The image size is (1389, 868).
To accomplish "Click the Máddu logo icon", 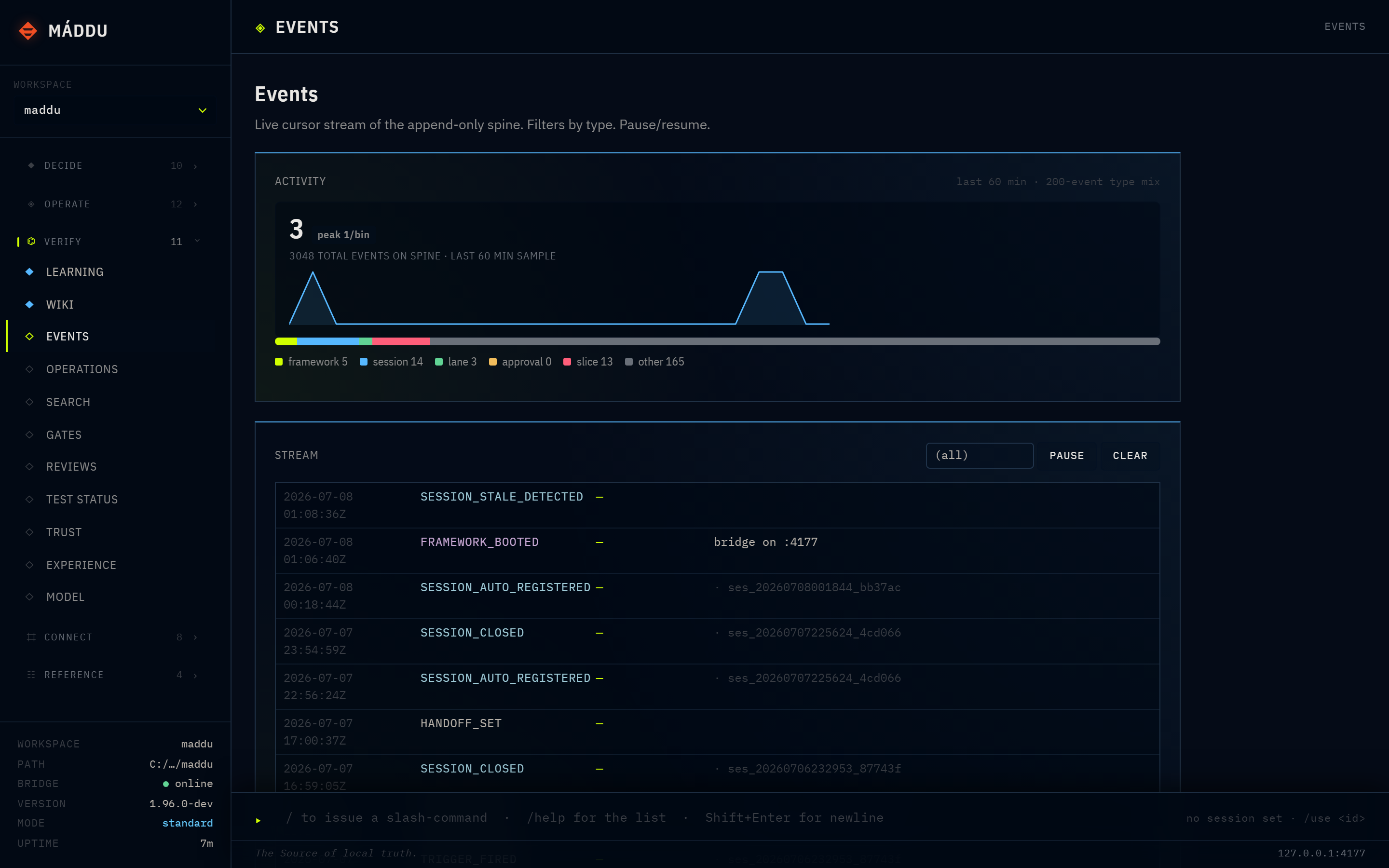I will [27, 30].
